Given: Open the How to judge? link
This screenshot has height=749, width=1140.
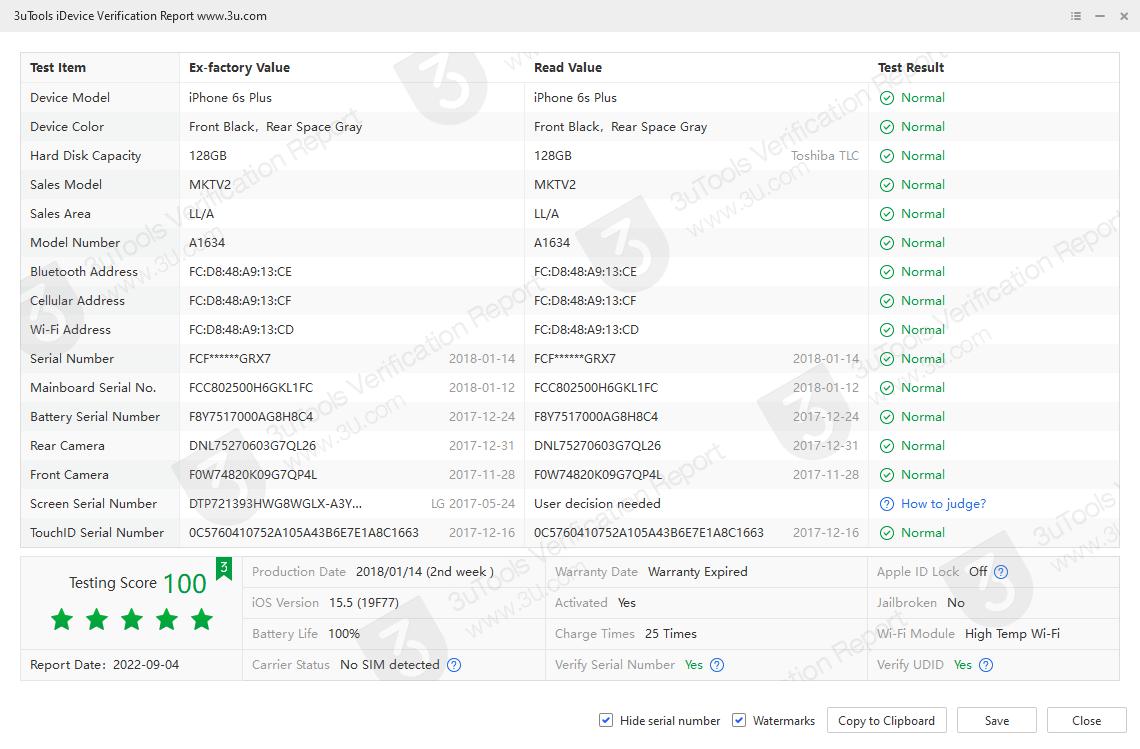Looking at the screenshot, I should tap(943, 504).
